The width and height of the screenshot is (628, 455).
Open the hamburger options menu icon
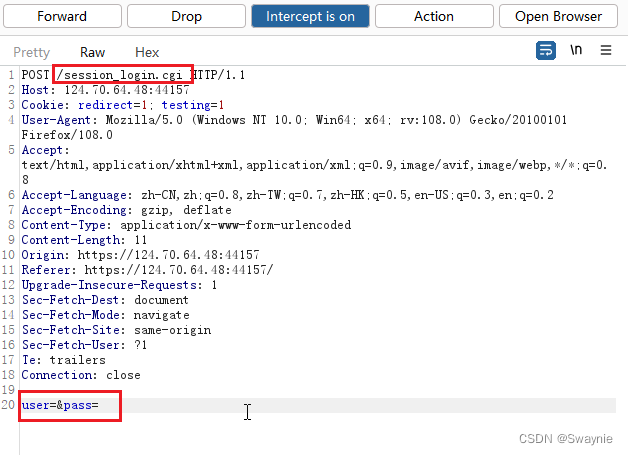[606, 50]
